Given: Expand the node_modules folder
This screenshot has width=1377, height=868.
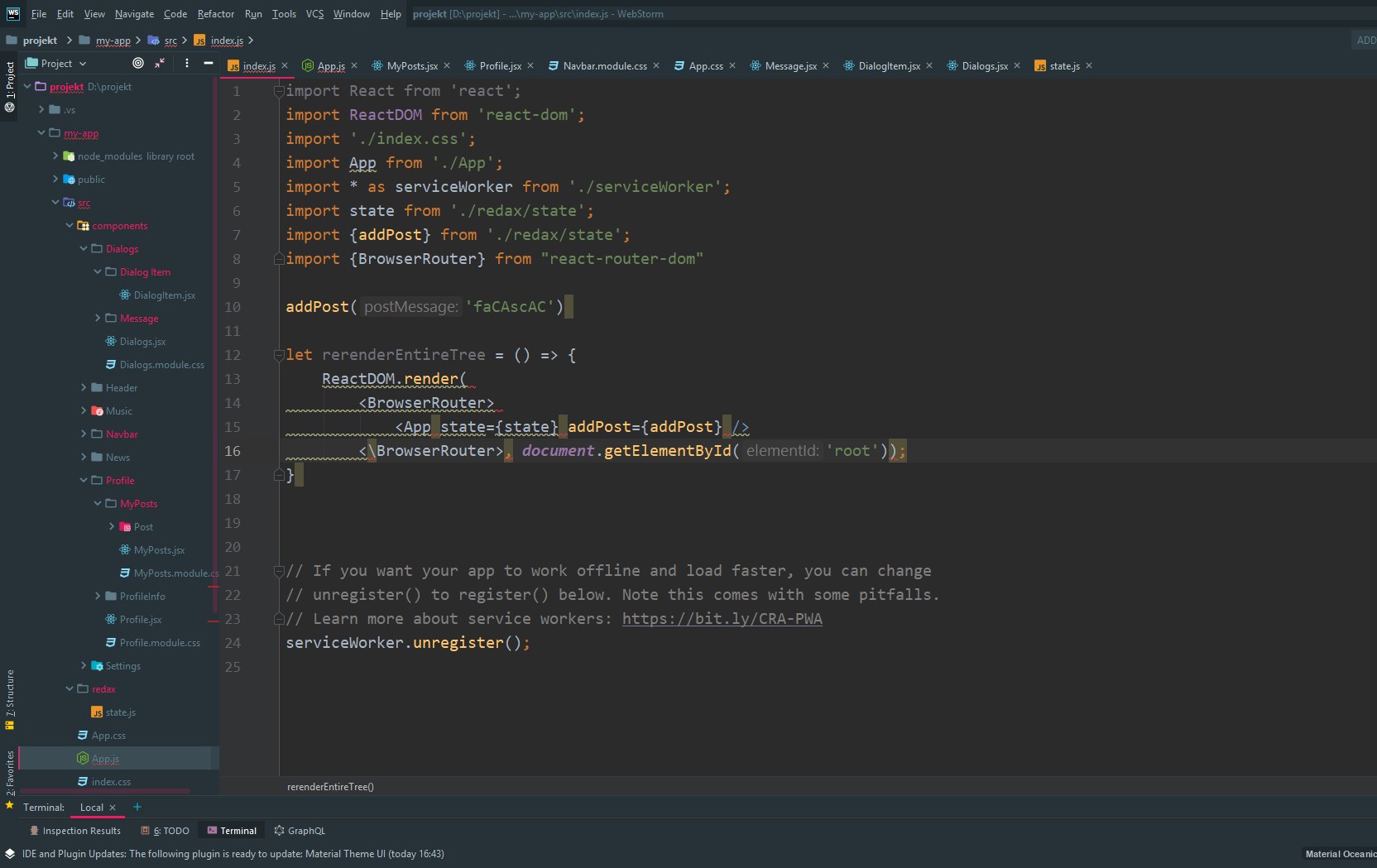Looking at the screenshot, I should (x=55, y=156).
